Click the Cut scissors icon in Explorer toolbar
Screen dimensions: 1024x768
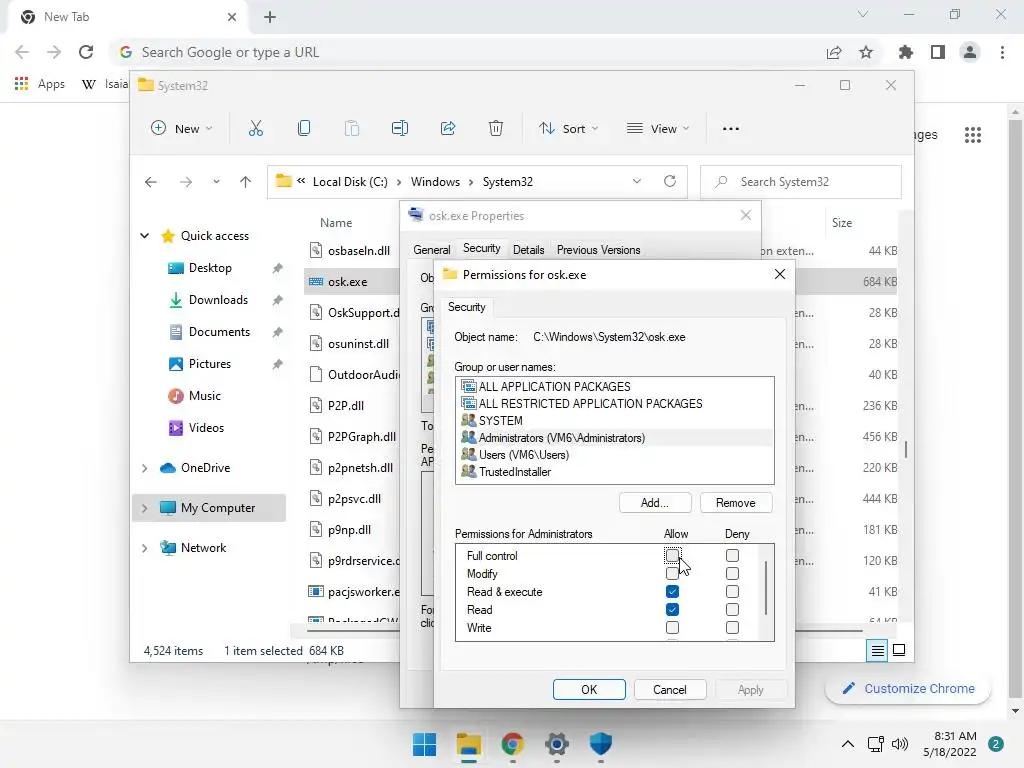pyautogui.click(x=255, y=129)
